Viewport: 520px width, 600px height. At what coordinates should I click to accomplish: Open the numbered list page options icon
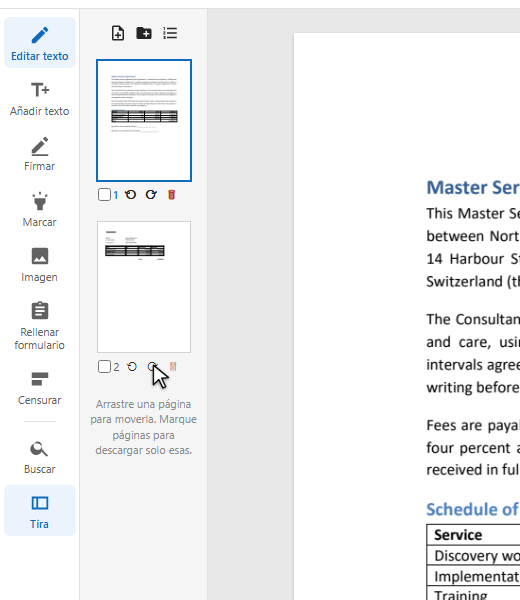170,33
